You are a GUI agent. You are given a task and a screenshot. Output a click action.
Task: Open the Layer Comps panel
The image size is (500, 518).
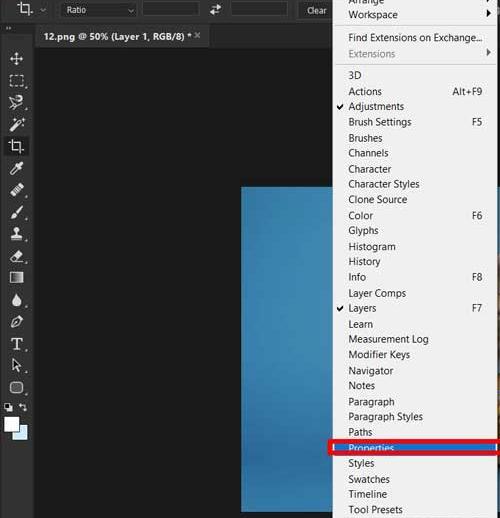point(415,293)
